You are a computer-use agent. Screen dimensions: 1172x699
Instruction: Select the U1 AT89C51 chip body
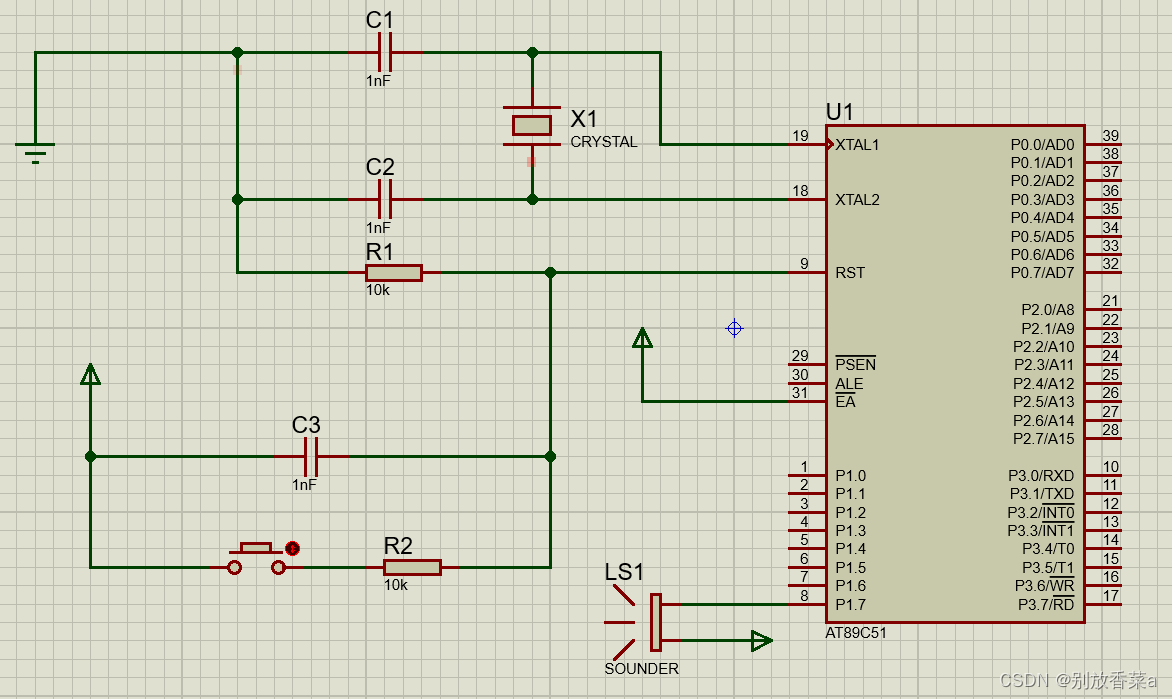955,374
